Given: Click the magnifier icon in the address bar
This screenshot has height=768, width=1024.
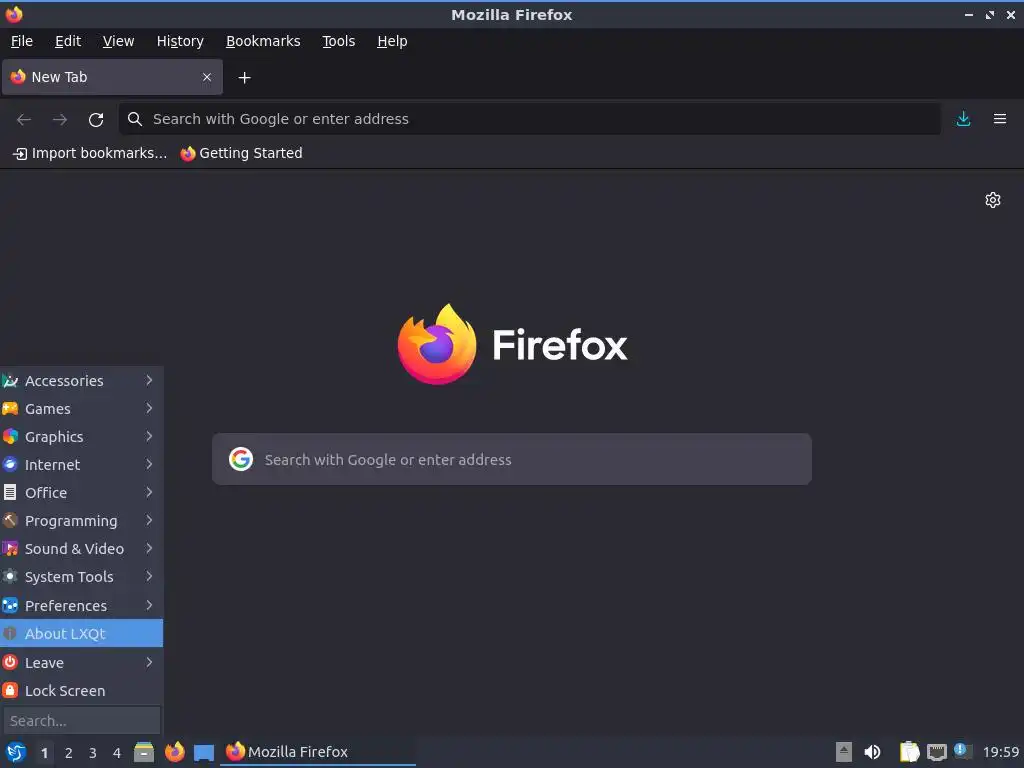Looking at the screenshot, I should pyautogui.click(x=135, y=119).
